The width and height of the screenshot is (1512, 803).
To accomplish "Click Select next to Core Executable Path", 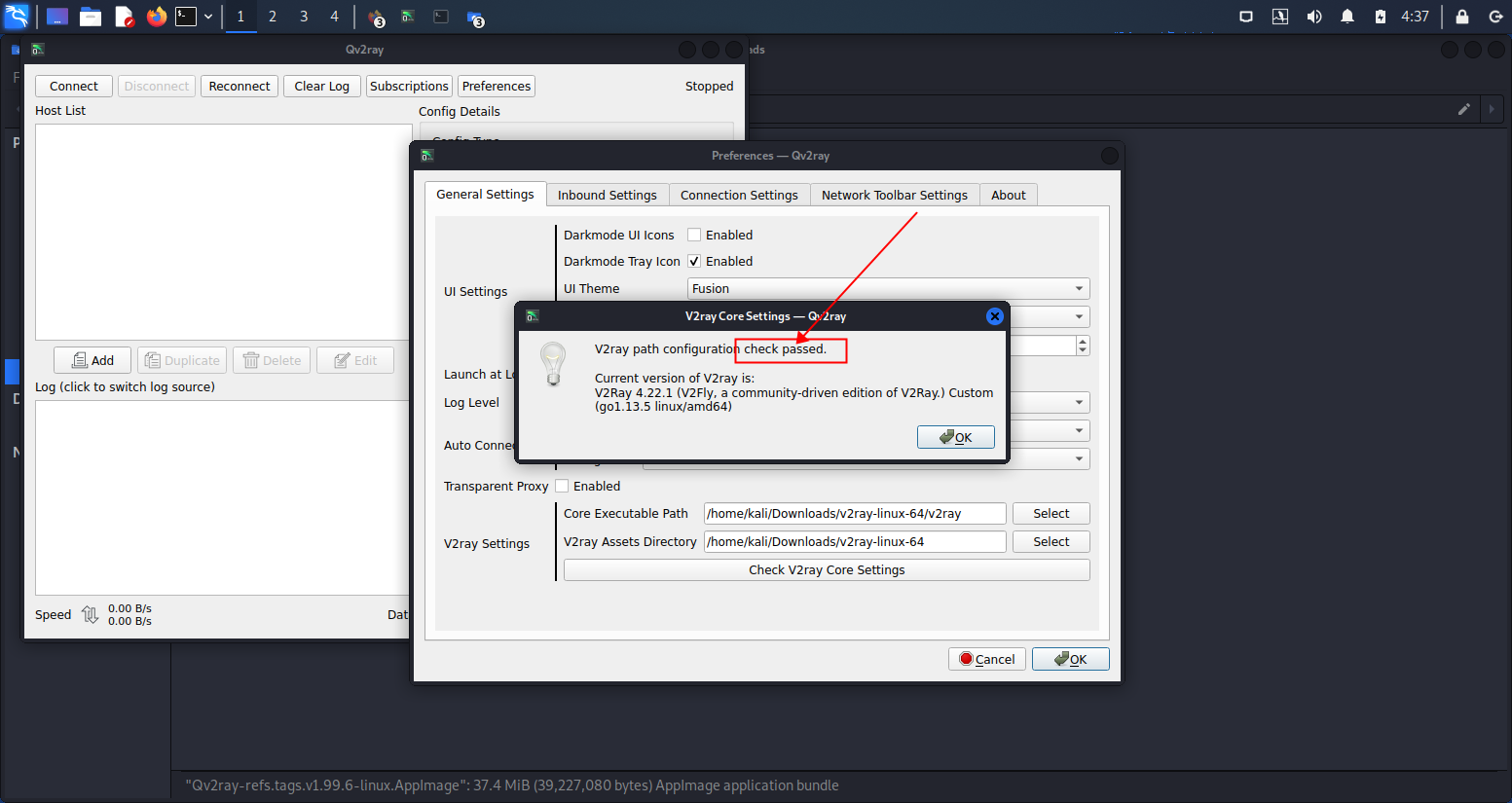I will pyautogui.click(x=1051, y=514).
